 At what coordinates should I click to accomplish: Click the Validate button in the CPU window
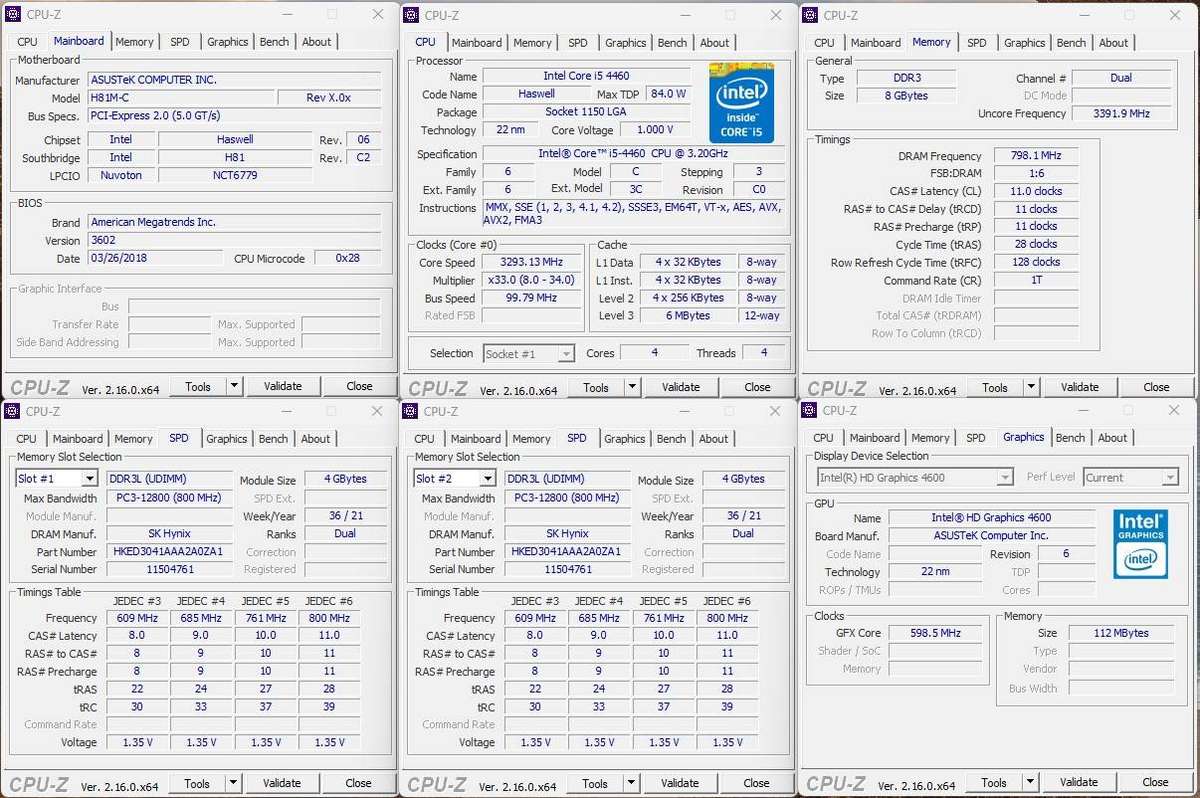(x=681, y=387)
